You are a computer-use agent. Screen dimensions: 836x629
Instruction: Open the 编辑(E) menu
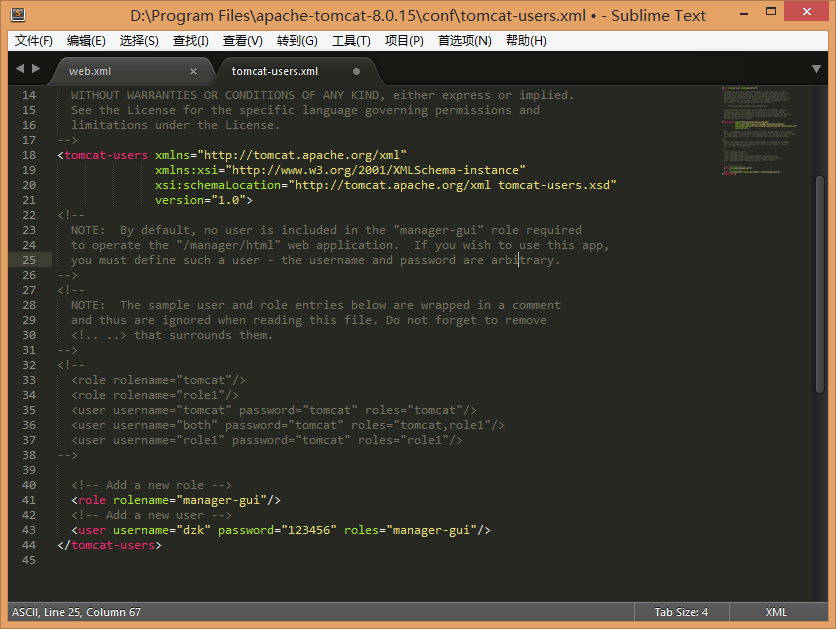click(x=86, y=41)
